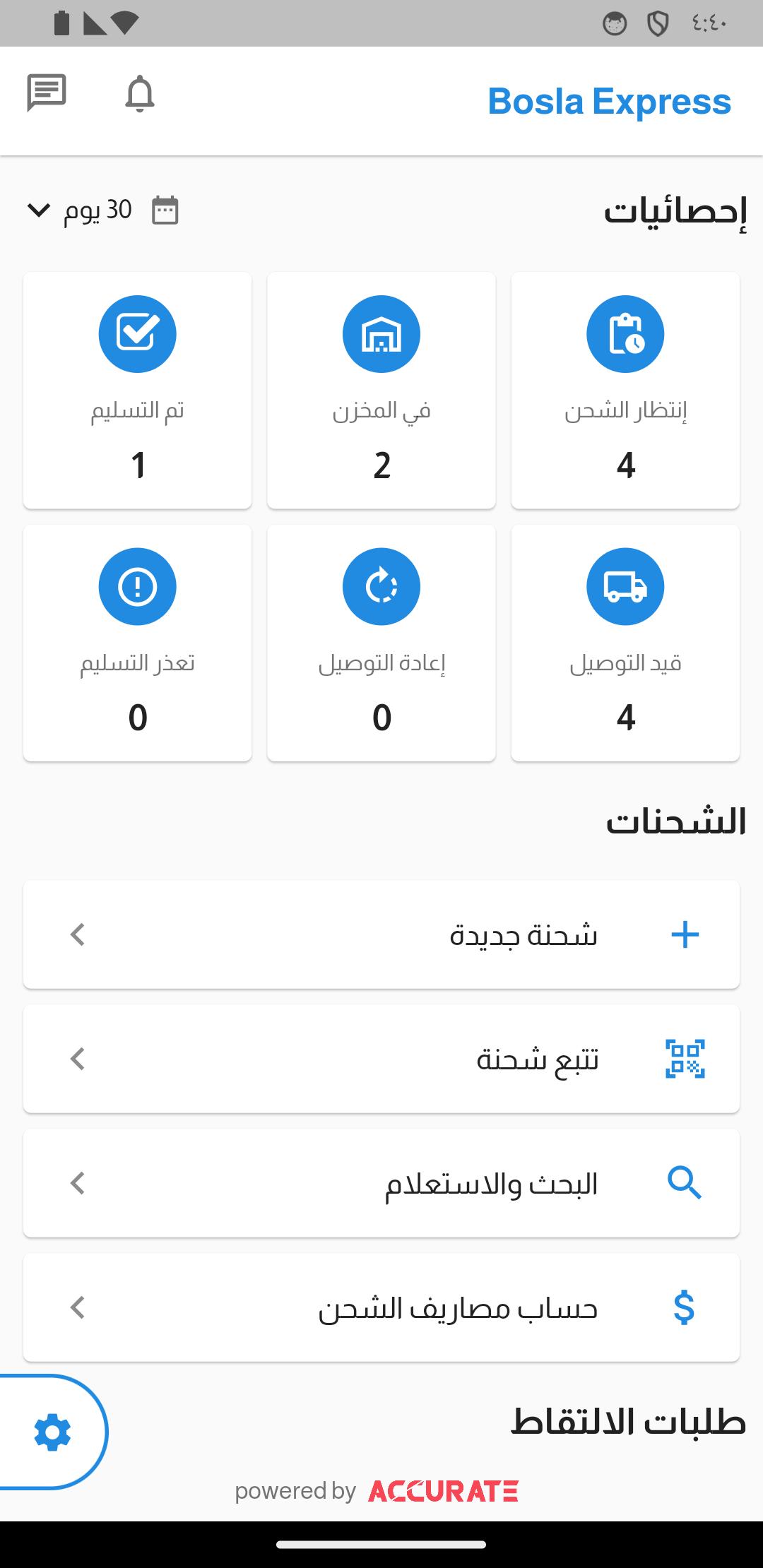Tap the chevron on شحنة جديدة row
The height and width of the screenshot is (1568, 763).
coord(78,934)
